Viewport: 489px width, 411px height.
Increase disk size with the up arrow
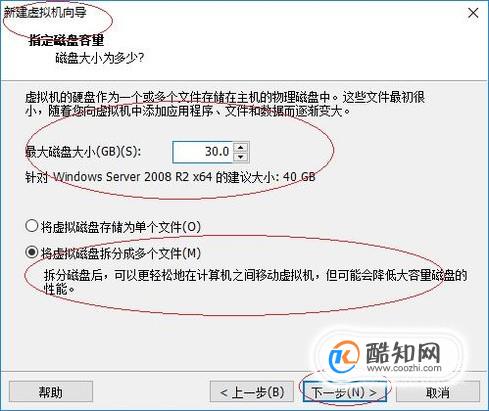[x=240, y=147]
